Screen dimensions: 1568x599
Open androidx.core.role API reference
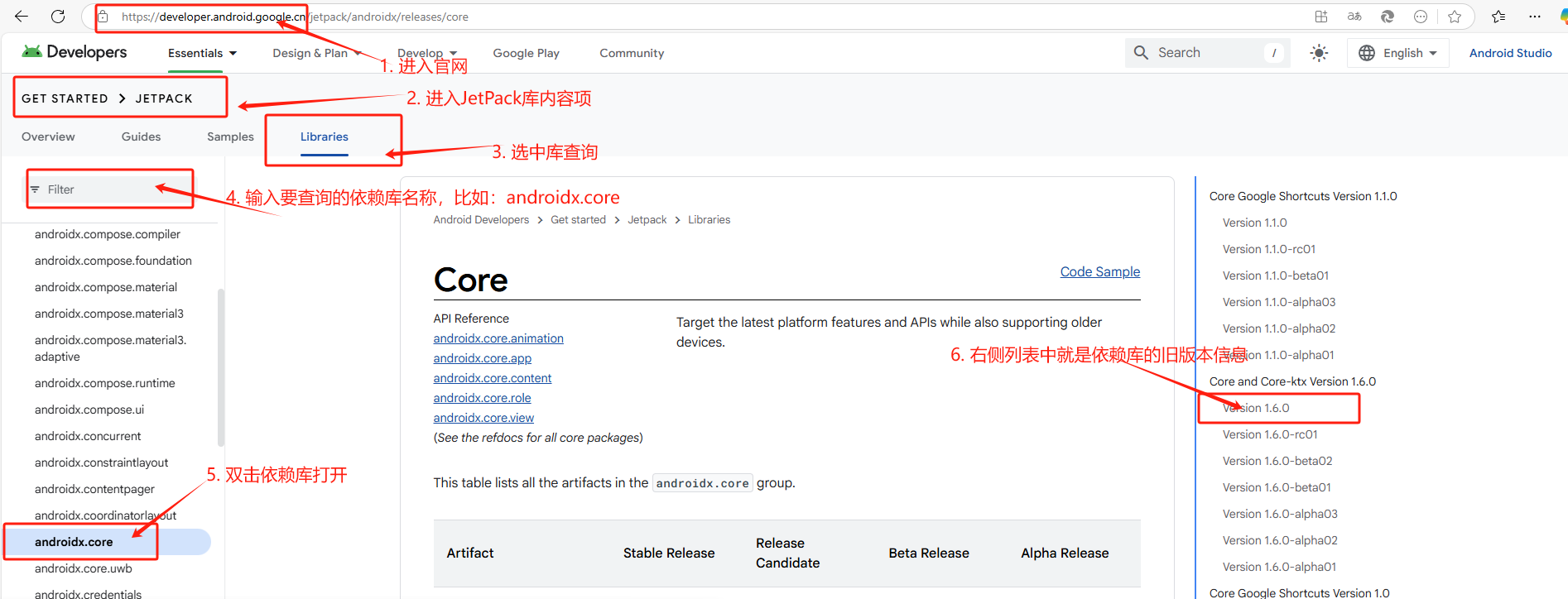(x=483, y=398)
